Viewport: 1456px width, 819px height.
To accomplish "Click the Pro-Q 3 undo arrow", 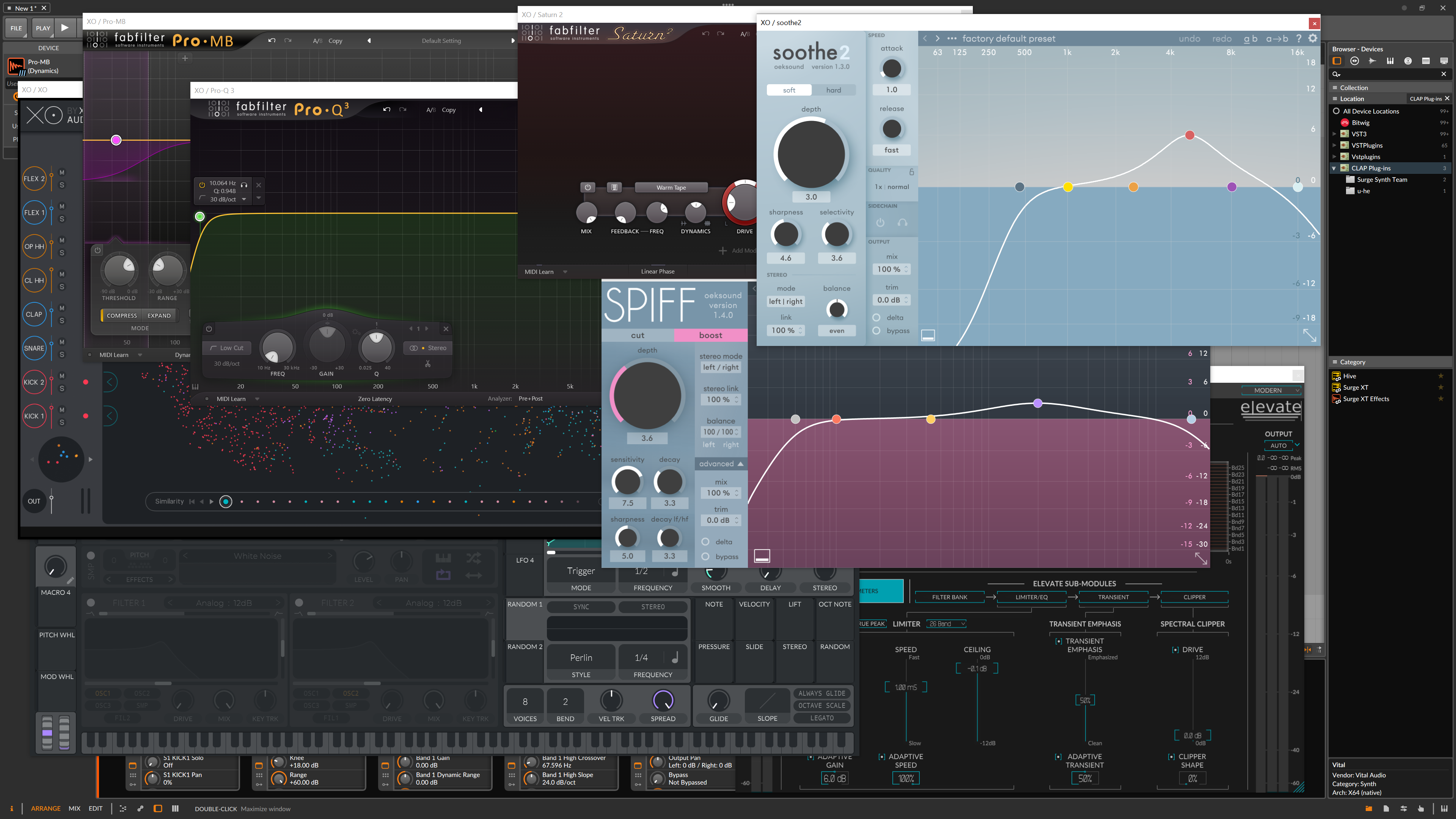I will (386, 110).
